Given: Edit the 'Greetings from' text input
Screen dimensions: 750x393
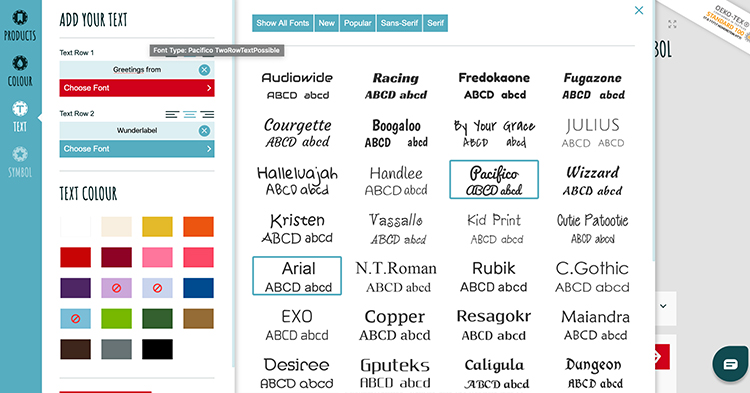Looking at the screenshot, I should click(137, 70).
